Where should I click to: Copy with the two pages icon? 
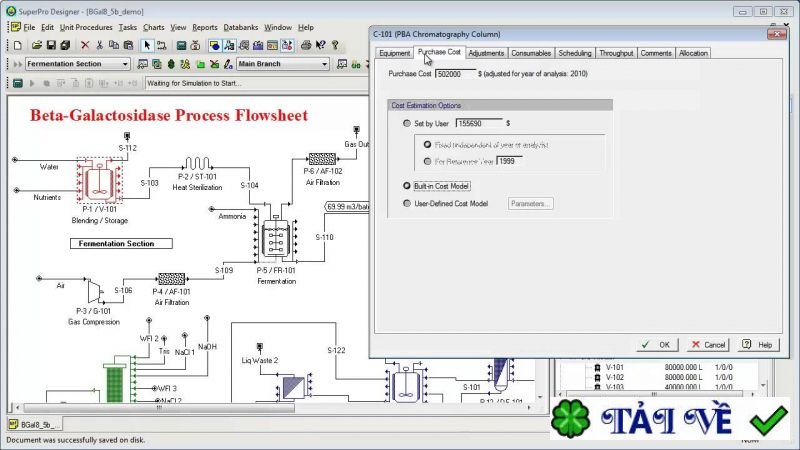point(114,45)
